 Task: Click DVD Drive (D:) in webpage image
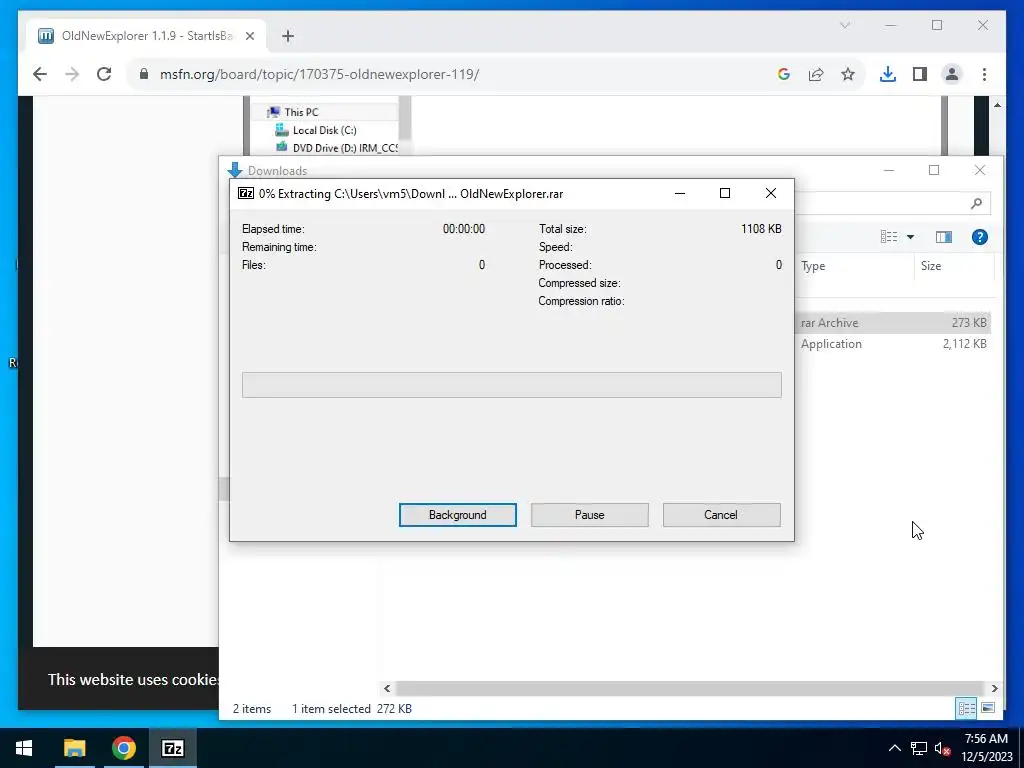(337, 148)
